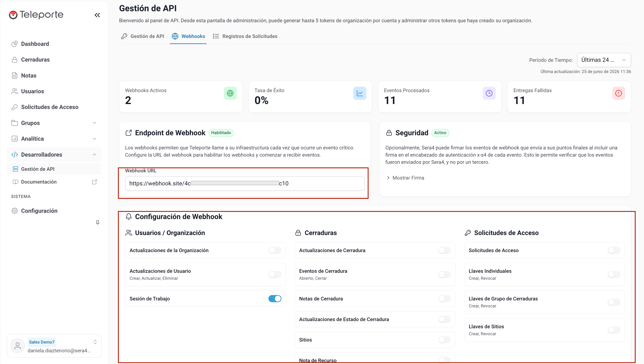The width and height of the screenshot is (644, 364).
Task: Click the Desarrolladores code icon
Action: pyautogui.click(x=14, y=154)
